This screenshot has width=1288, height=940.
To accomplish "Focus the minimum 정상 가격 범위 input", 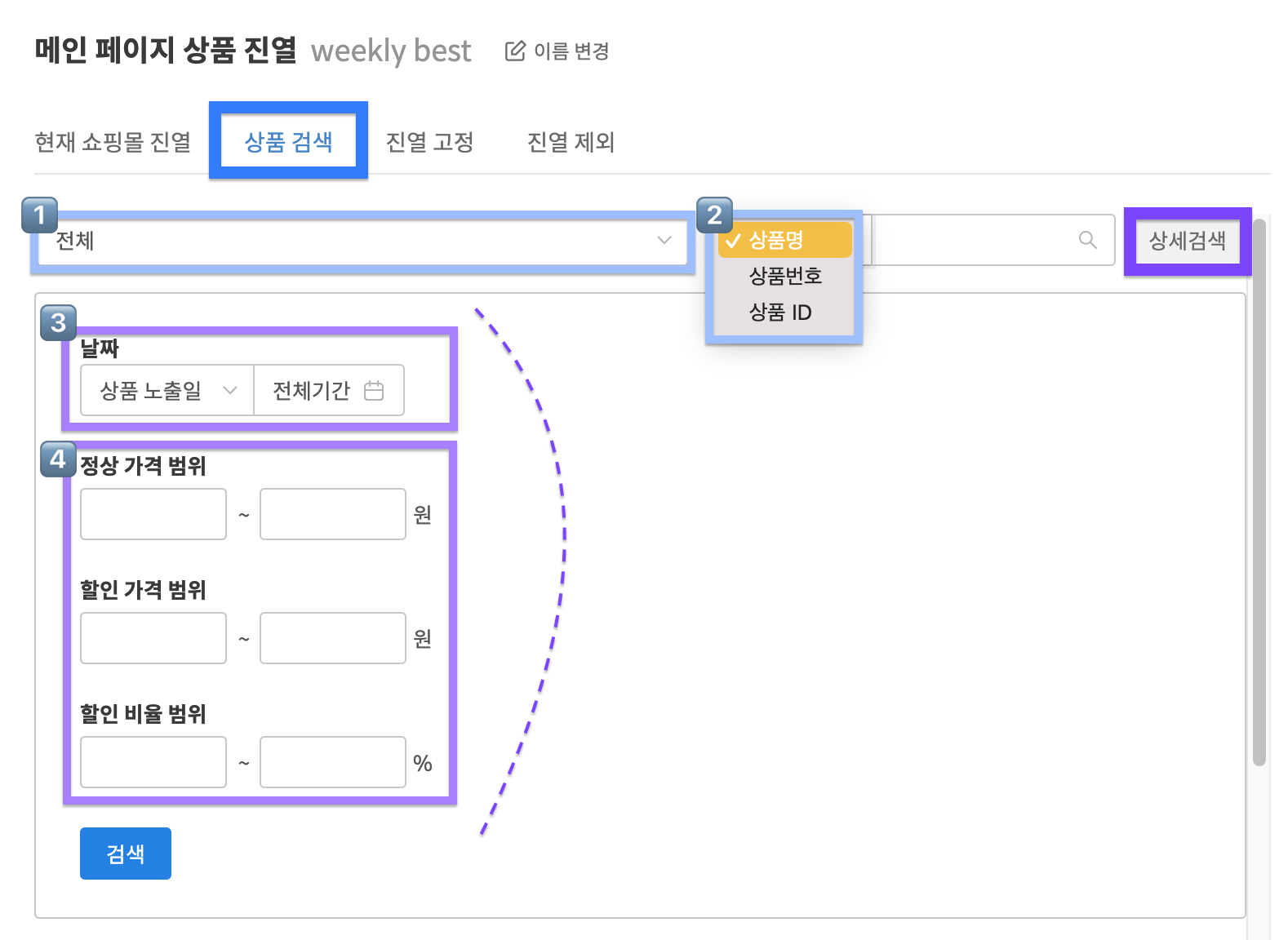I will coord(153,514).
